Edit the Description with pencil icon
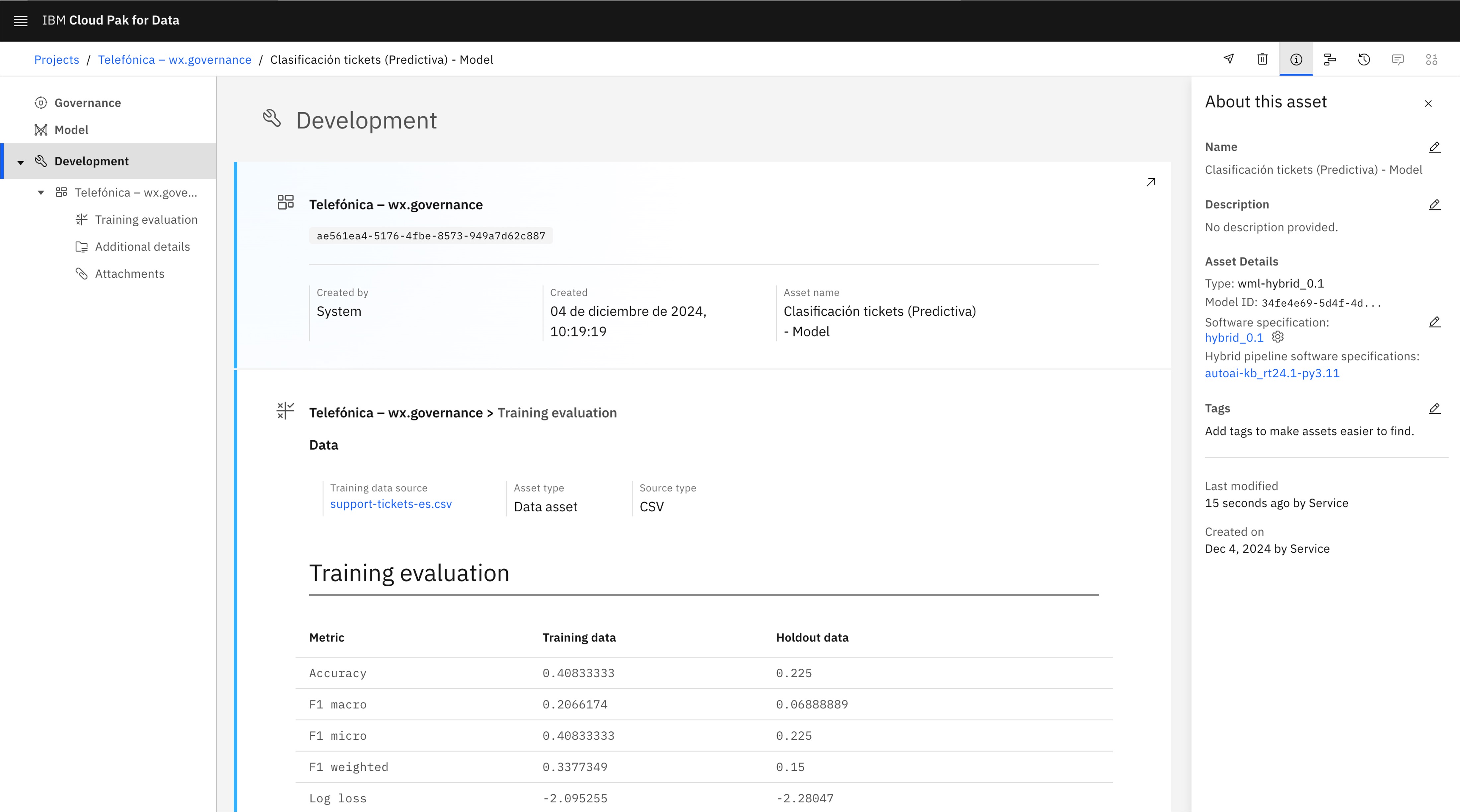Screen dimensions: 1460x812 [x=1434, y=204]
